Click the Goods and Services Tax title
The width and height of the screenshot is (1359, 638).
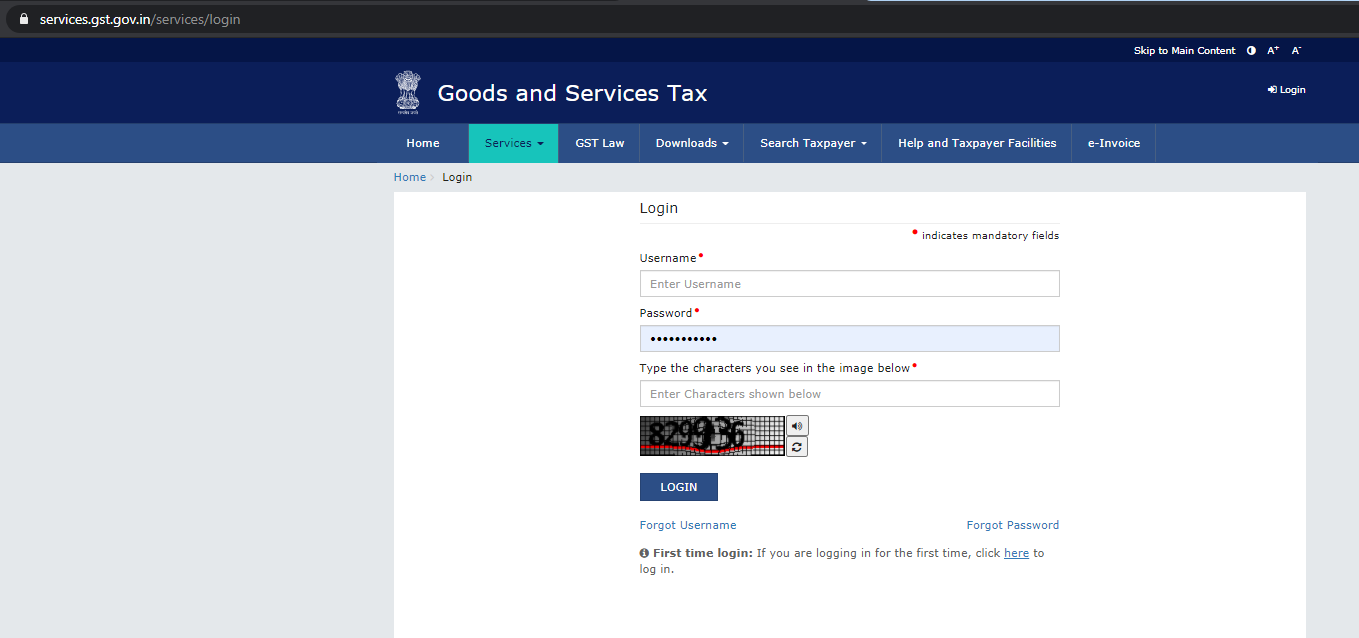572,94
